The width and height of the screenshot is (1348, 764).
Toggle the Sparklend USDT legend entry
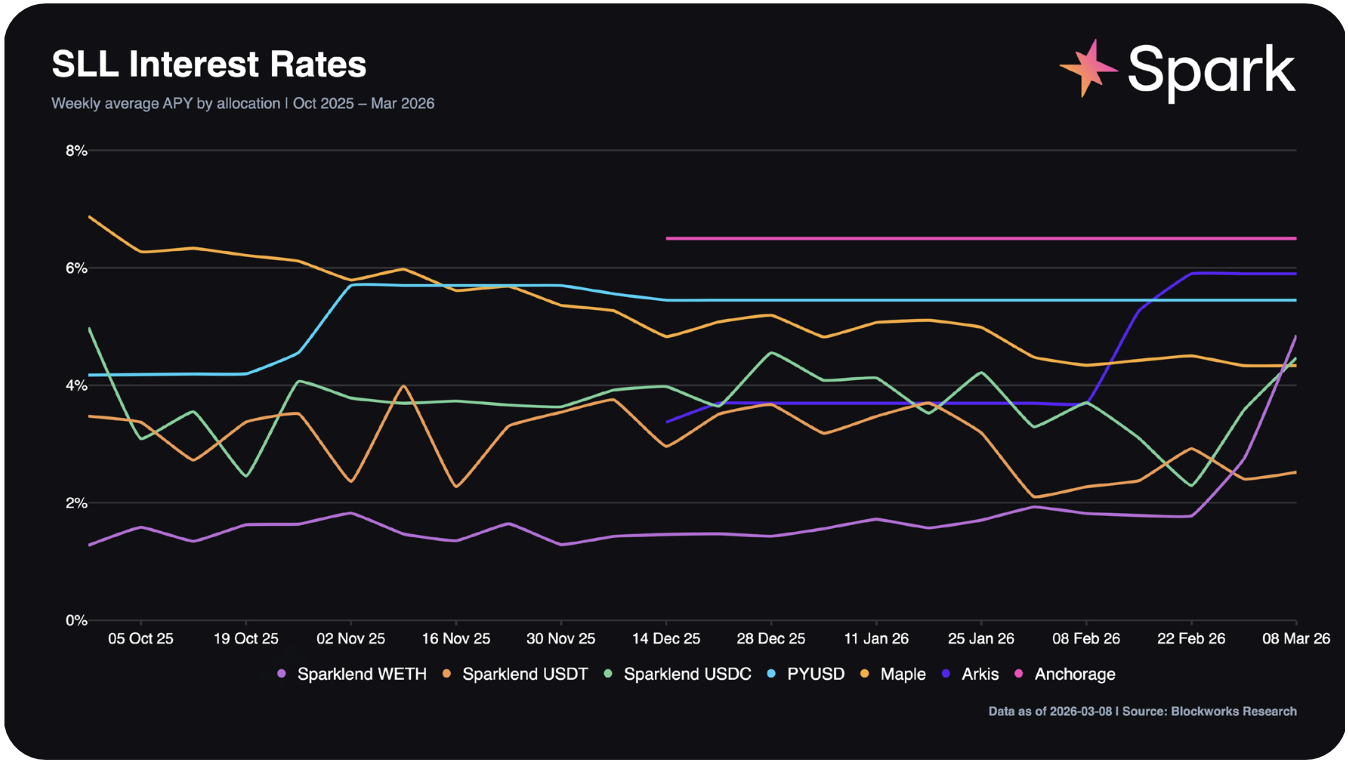click(x=517, y=674)
